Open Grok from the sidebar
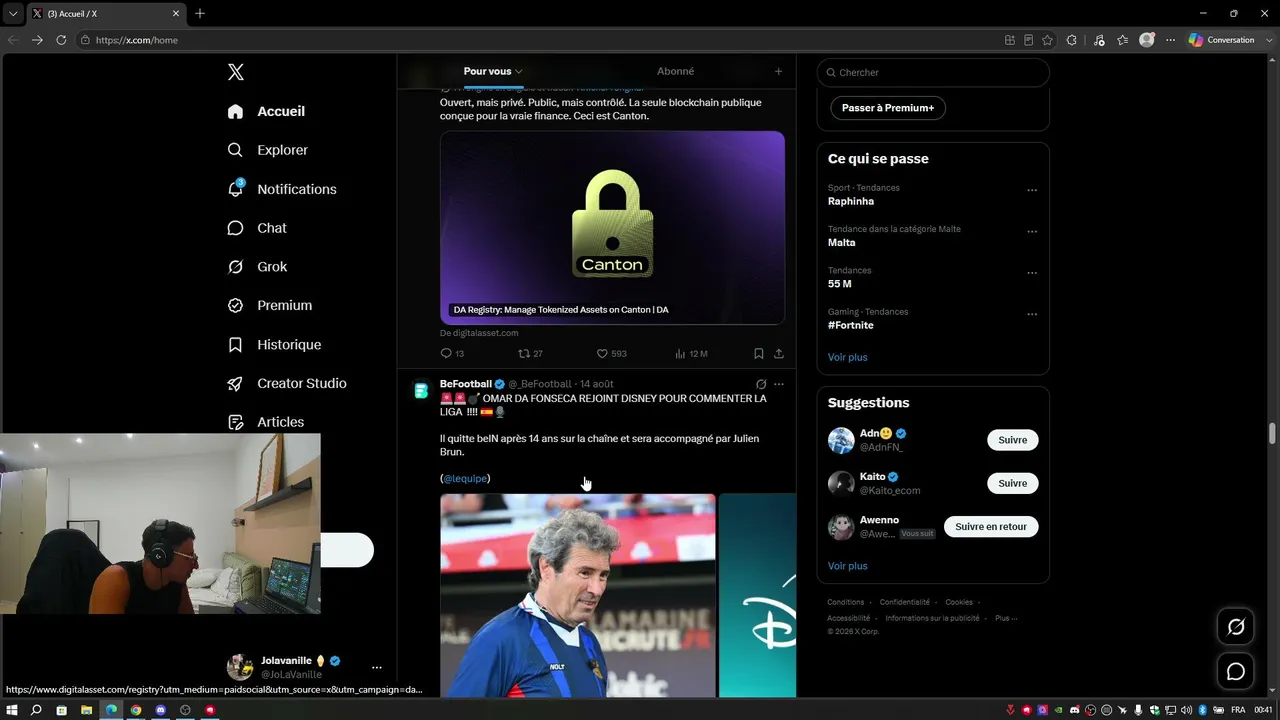The image size is (1280, 720). 257,267
